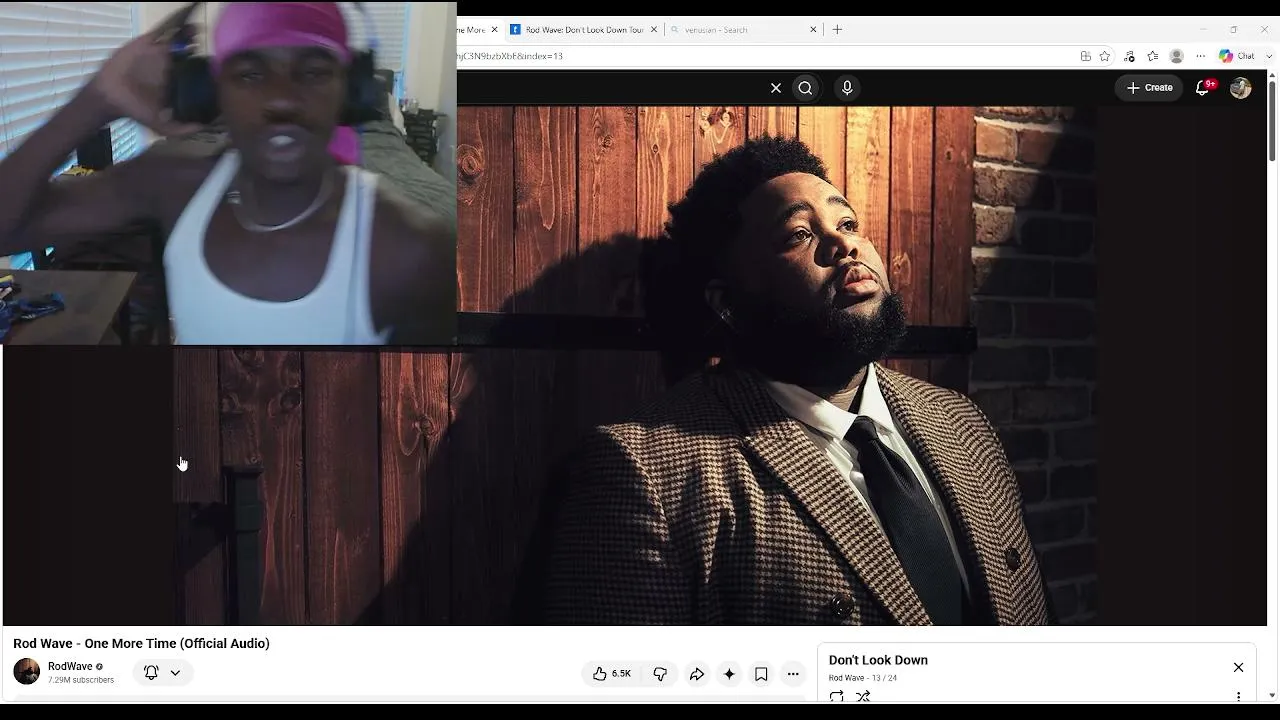Add this page to favorites with the star
The width and height of the screenshot is (1280, 720).
[x=1105, y=56]
